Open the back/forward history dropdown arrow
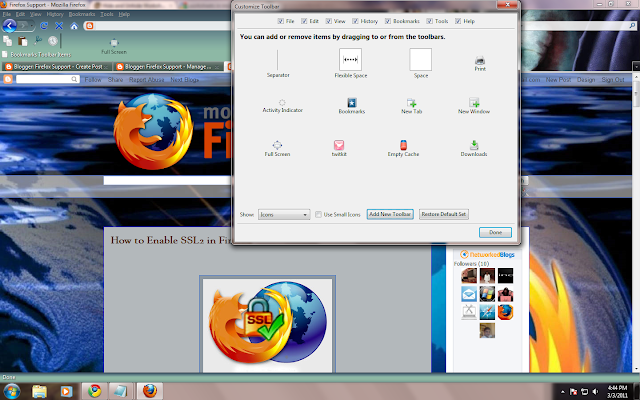Screen dimensions: 640x400 click(x=33, y=26)
